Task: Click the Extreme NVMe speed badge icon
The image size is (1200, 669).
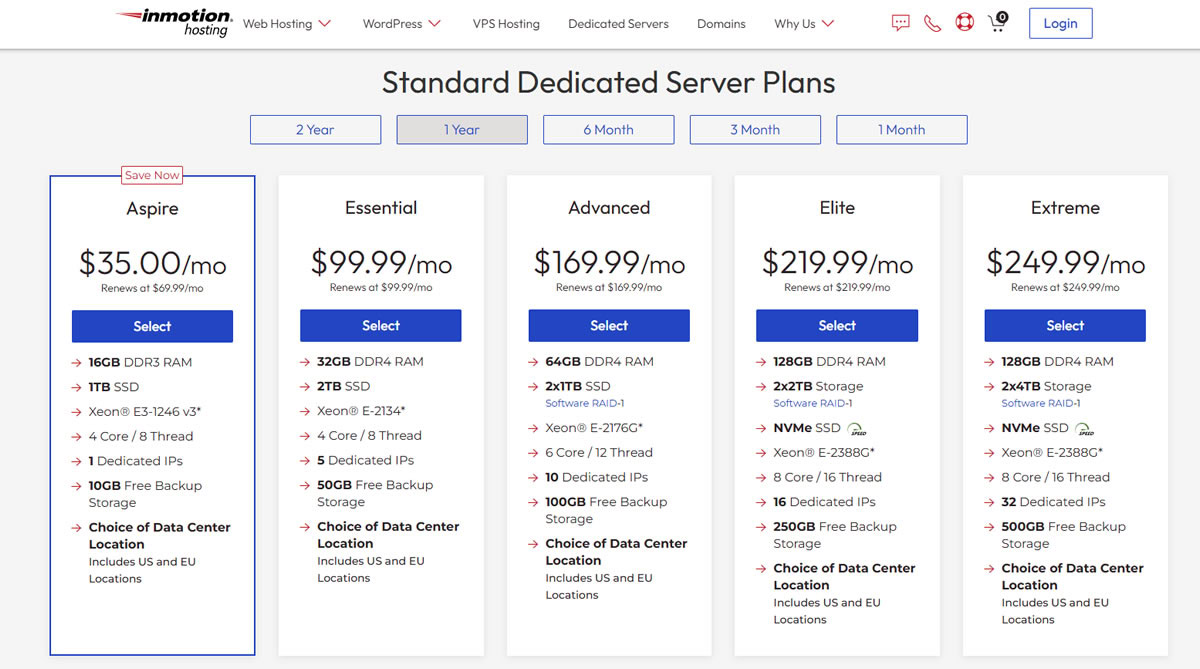Action: [x=1085, y=429]
